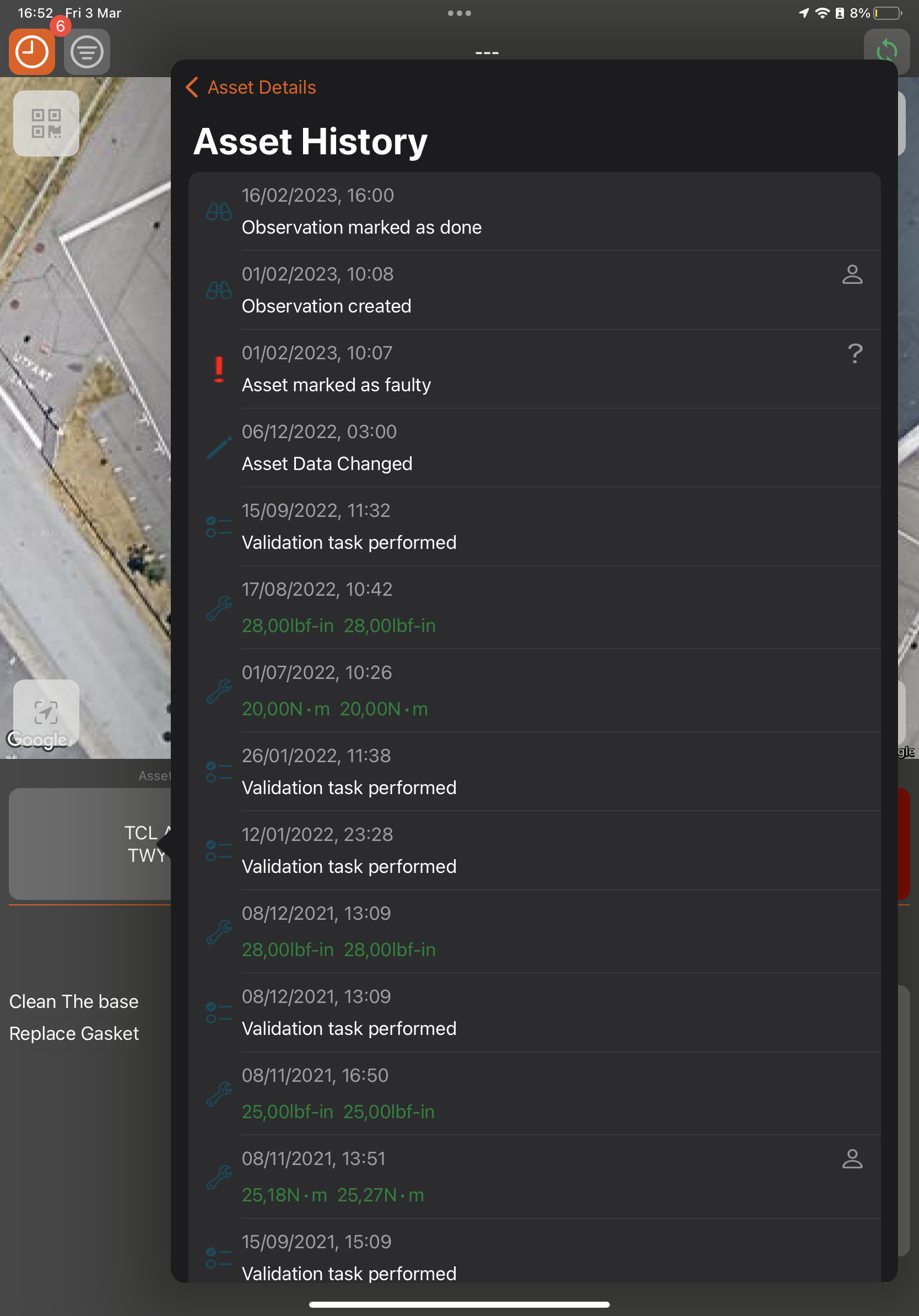Tap the red exclamation faulty icon
Screen dimensions: 919x1316
pyautogui.click(x=219, y=369)
